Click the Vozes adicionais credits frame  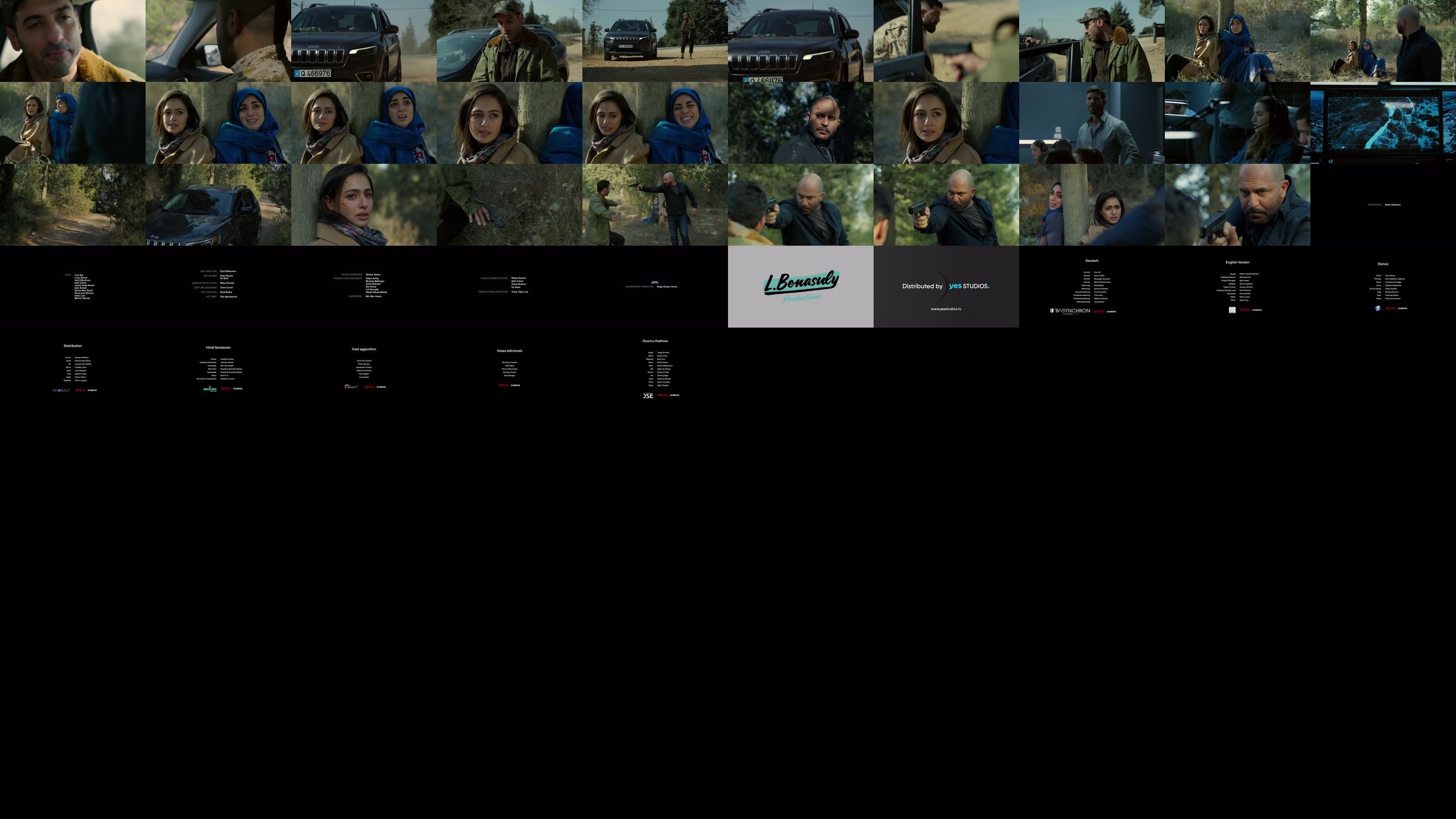(x=509, y=369)
